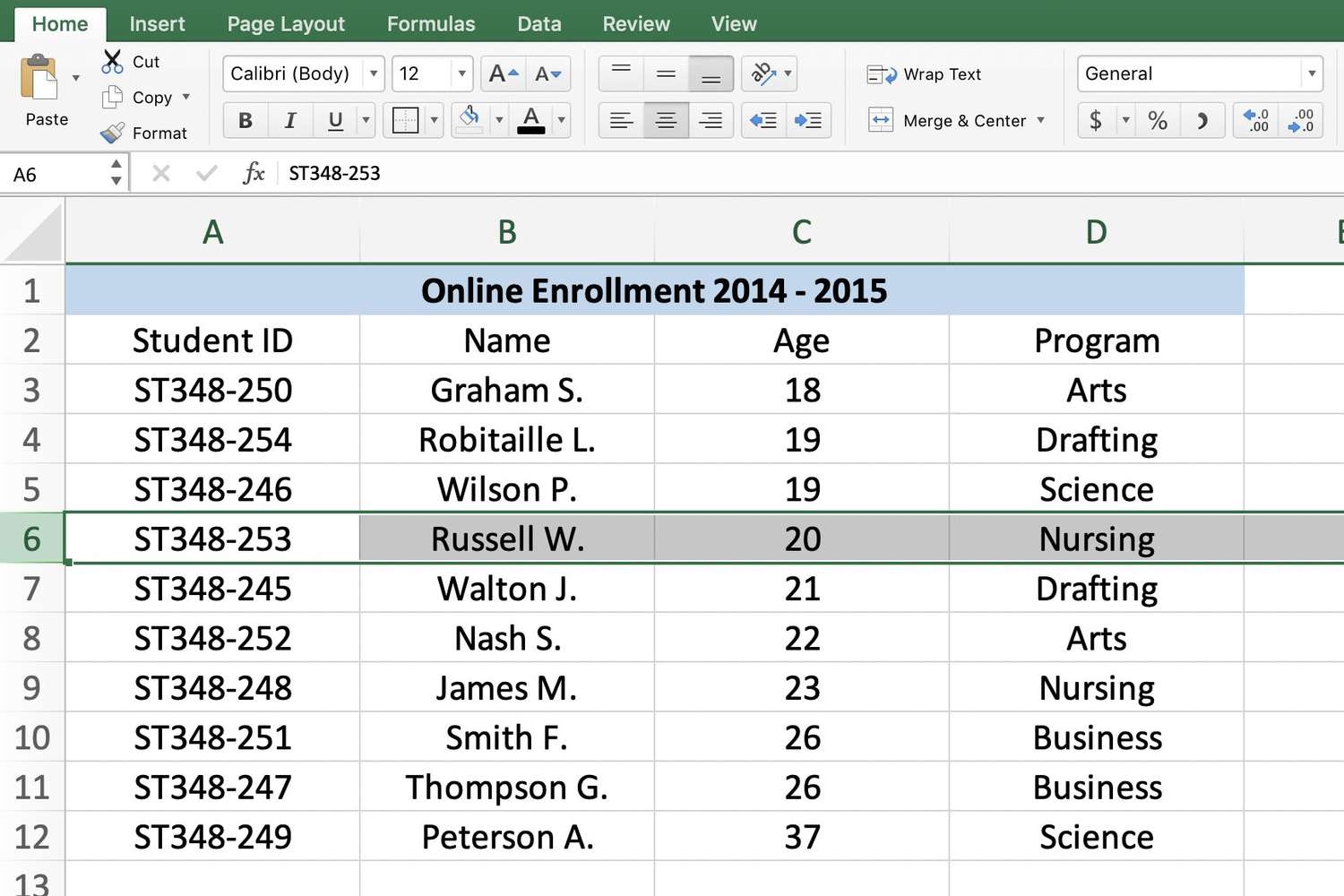
Task: Enable center horizontal alignment
Action: (x=666, y=120)
